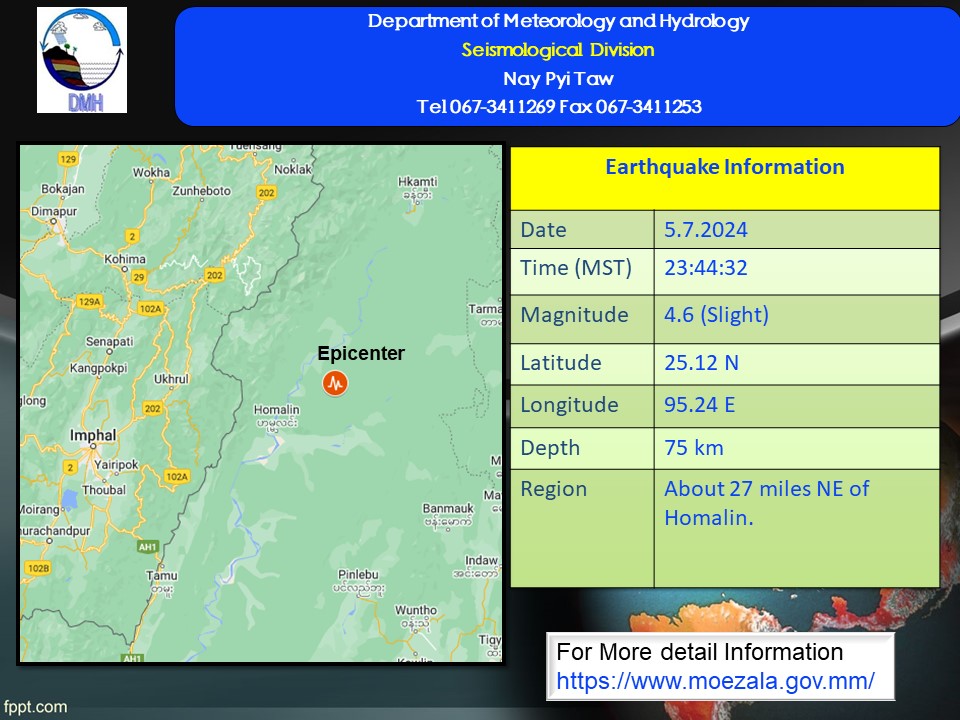Click the Banmauk label on the map
Screen dimensions: 960x720
click(x=448, y=508)
